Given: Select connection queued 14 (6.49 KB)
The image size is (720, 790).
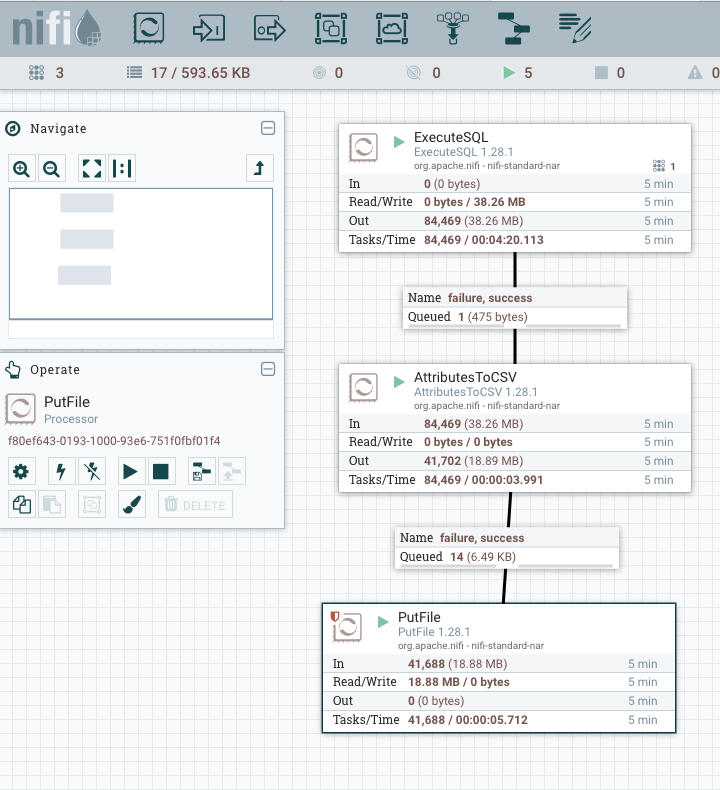Looking at the screenshot, I should pos(507,557).
